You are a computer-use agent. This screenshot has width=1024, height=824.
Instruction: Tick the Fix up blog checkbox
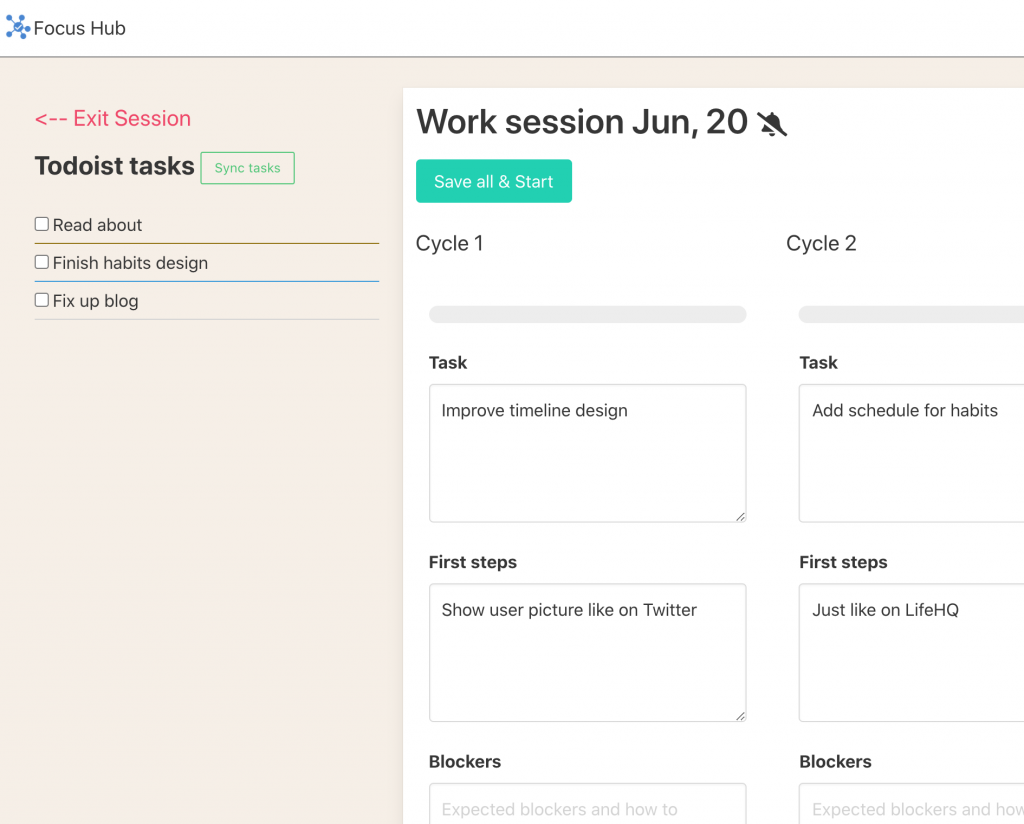tap(42, 300)
